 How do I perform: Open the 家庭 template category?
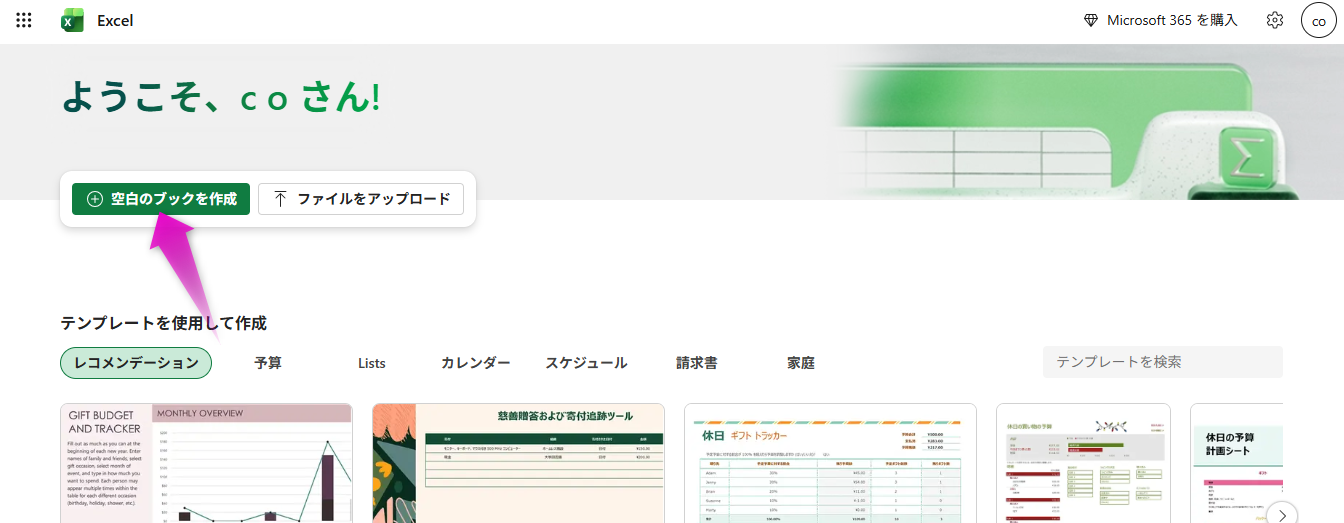point(800,363)
